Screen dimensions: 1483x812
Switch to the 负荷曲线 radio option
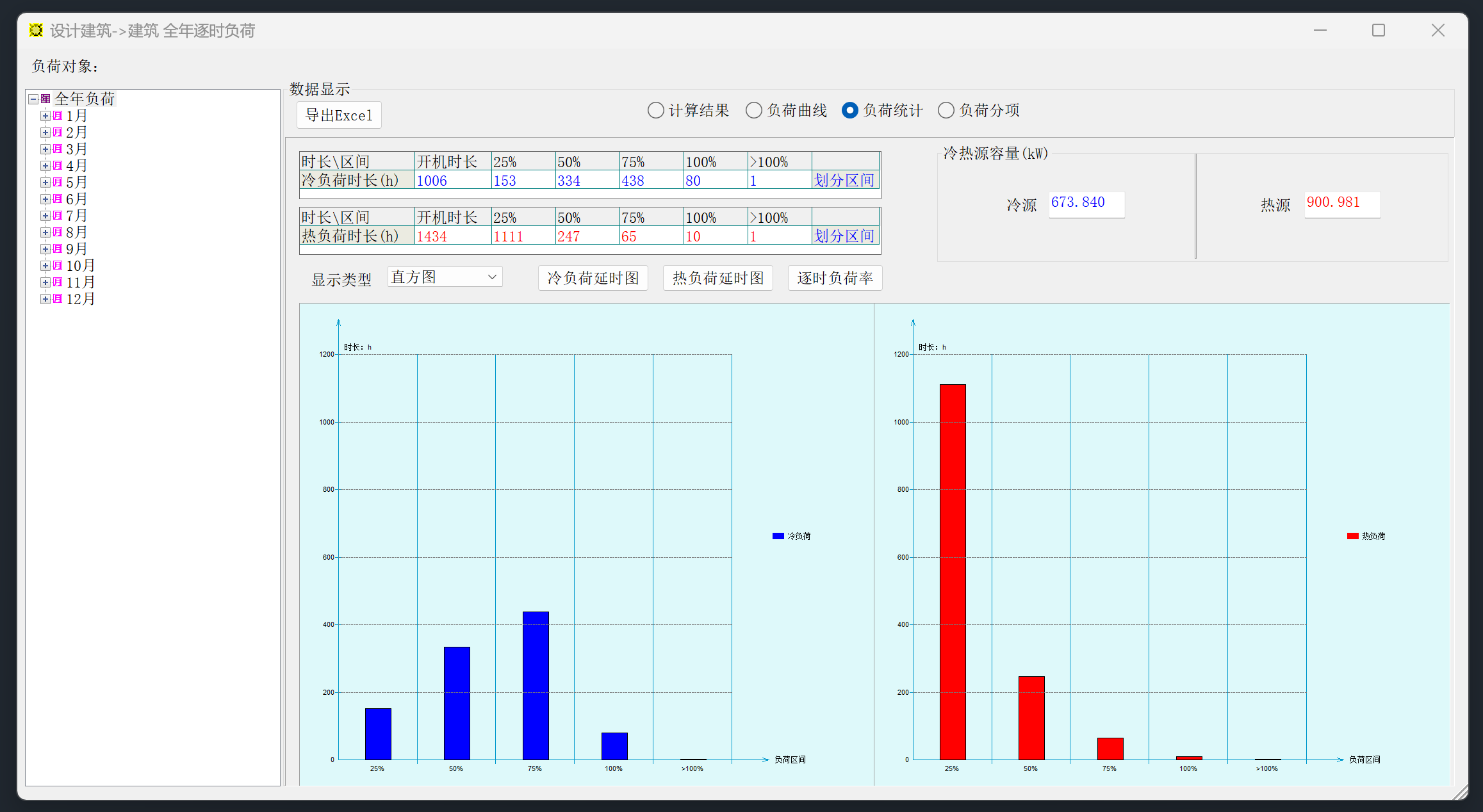click(x=754, y=111)
